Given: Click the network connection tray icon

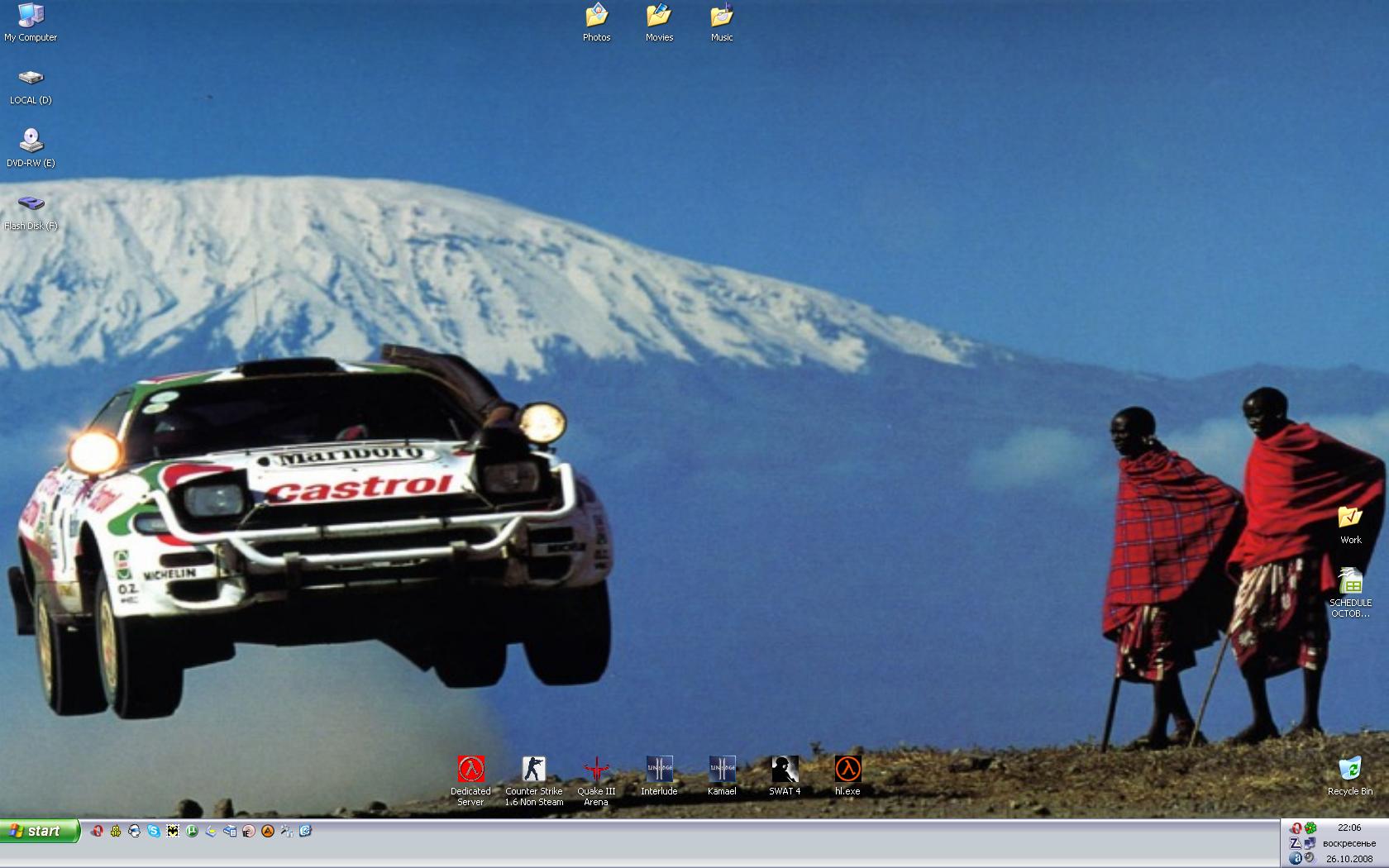Looking at the screenshot, I should [x=1310, y=843].
